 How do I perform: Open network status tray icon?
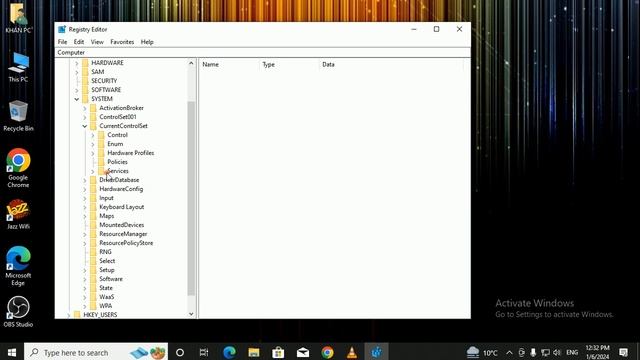[545, 352]
